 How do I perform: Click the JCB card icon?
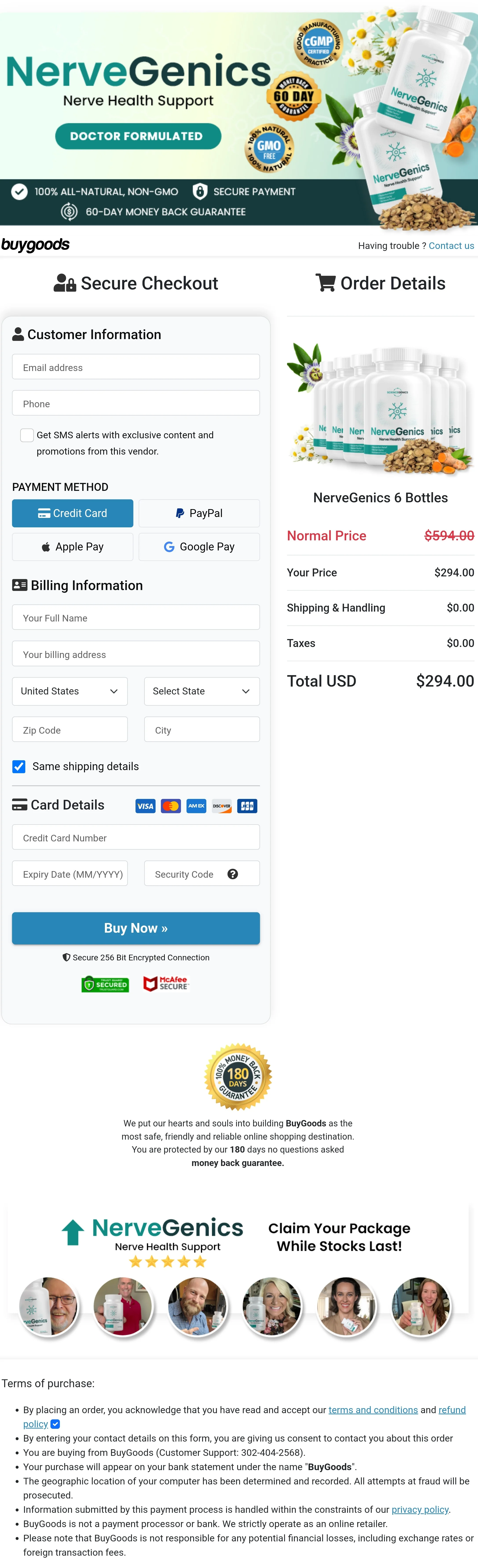click(x=247, y=806)
